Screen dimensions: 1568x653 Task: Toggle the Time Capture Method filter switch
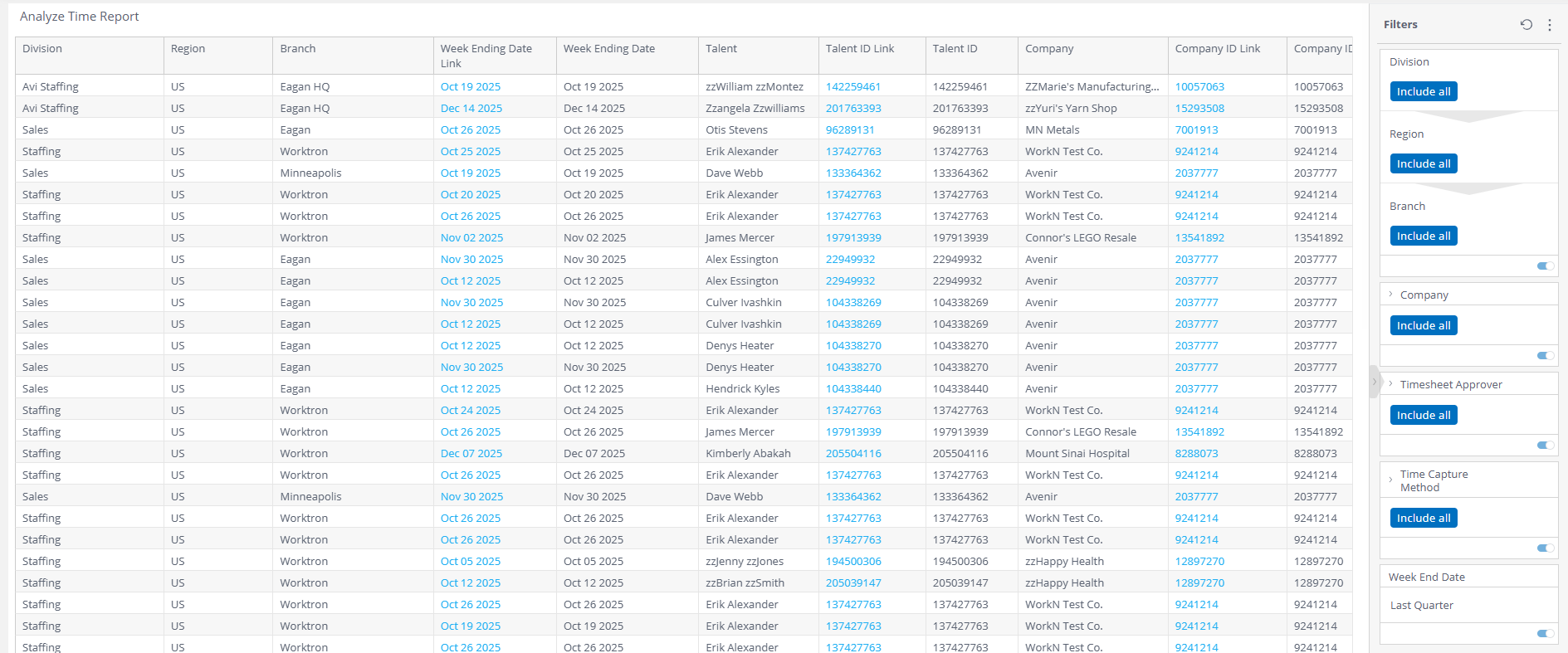click(1546, 548)
